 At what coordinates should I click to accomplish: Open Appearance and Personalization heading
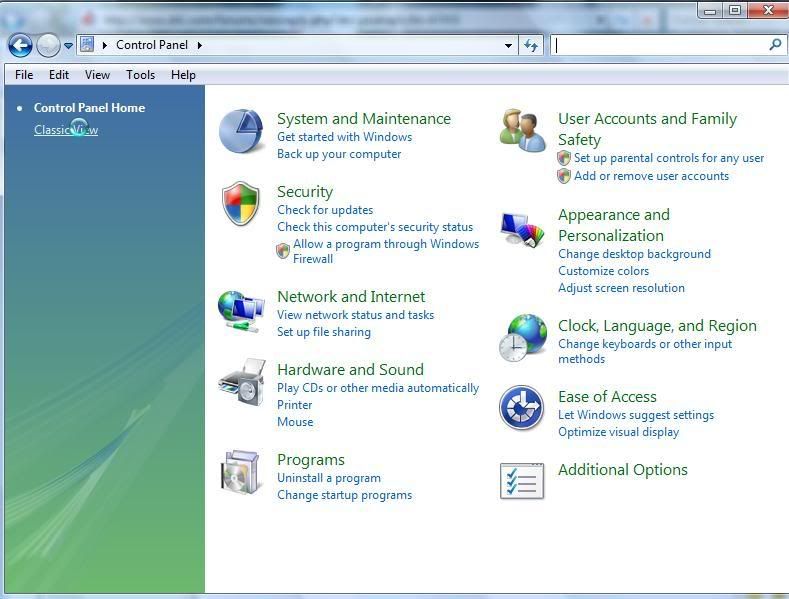614,226
